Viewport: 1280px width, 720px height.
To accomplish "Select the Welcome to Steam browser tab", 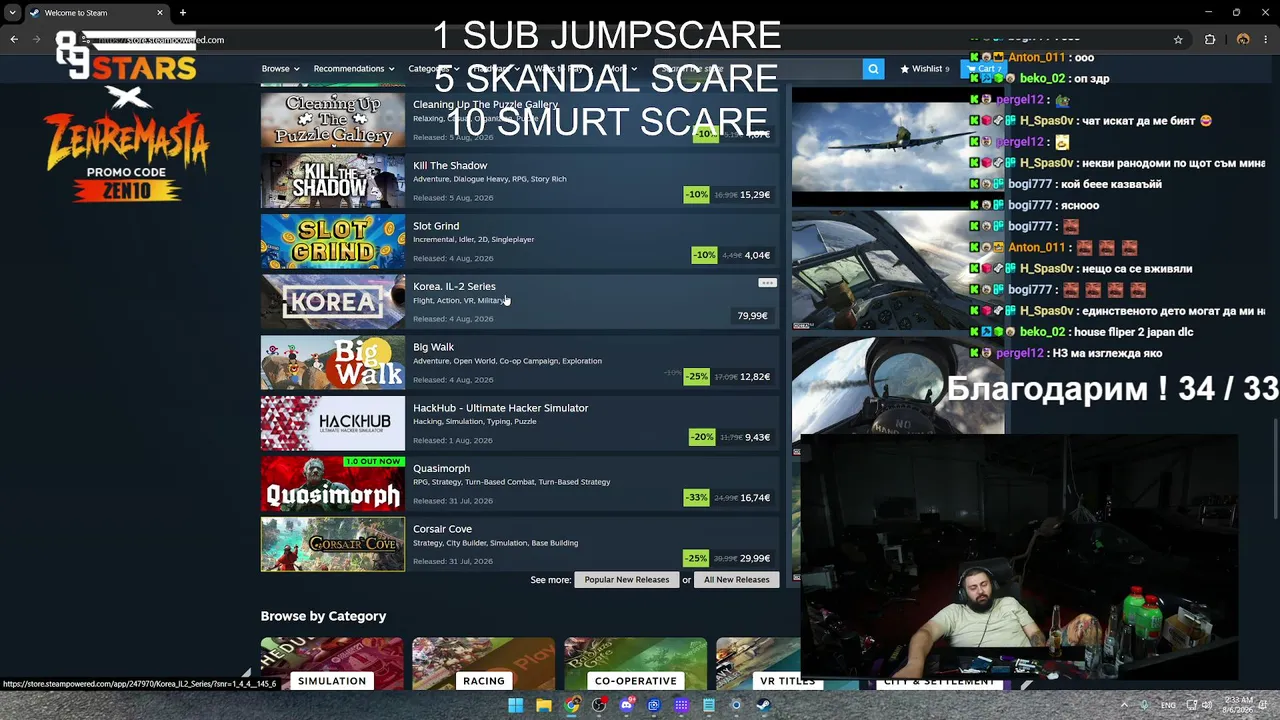I will click(97, 13).
